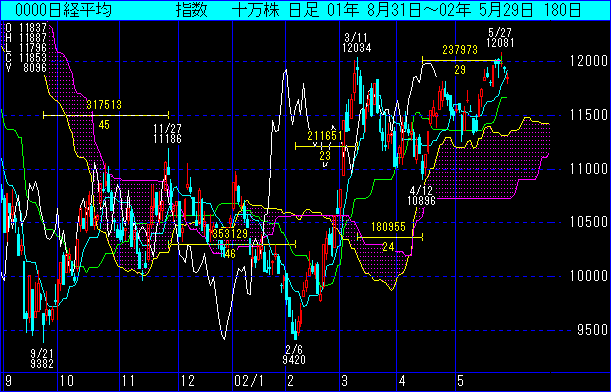The image size is (611, 392).
Task: Click month 11 on time axis
Action: [x=128, y=380]
